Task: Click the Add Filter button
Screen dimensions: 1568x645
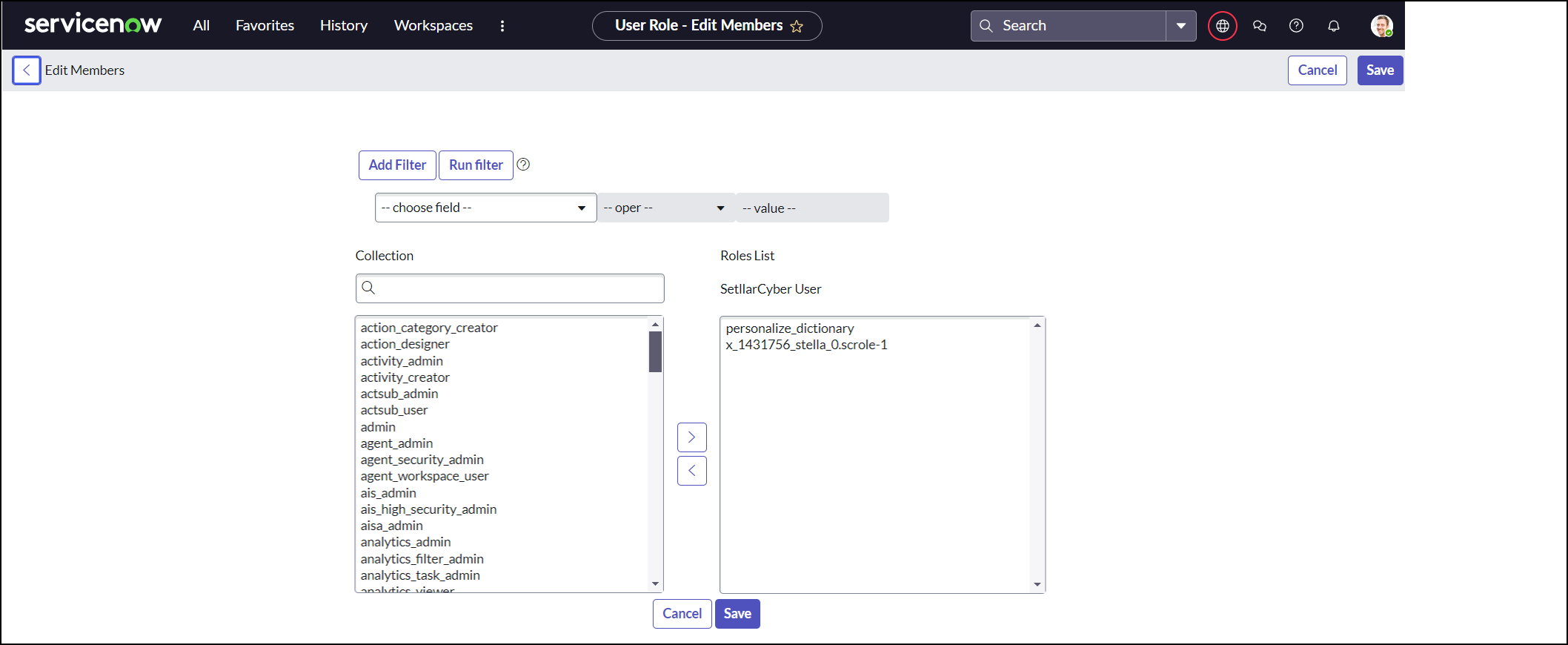Action: click(x=397, y=165)
